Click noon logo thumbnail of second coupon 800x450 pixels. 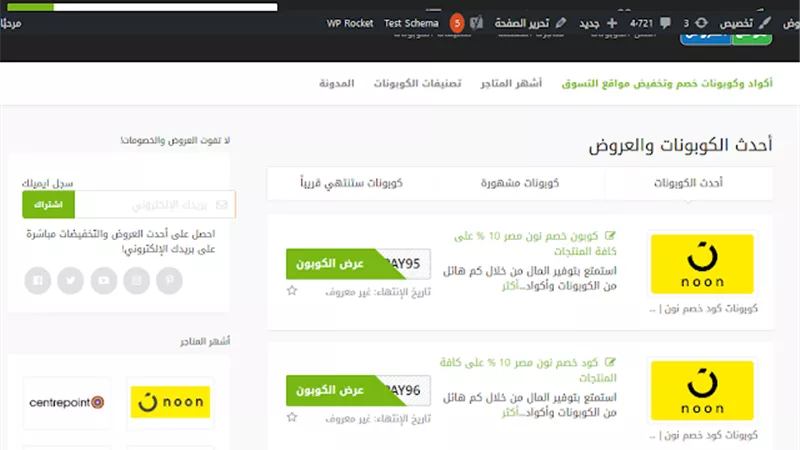point(702,390)
